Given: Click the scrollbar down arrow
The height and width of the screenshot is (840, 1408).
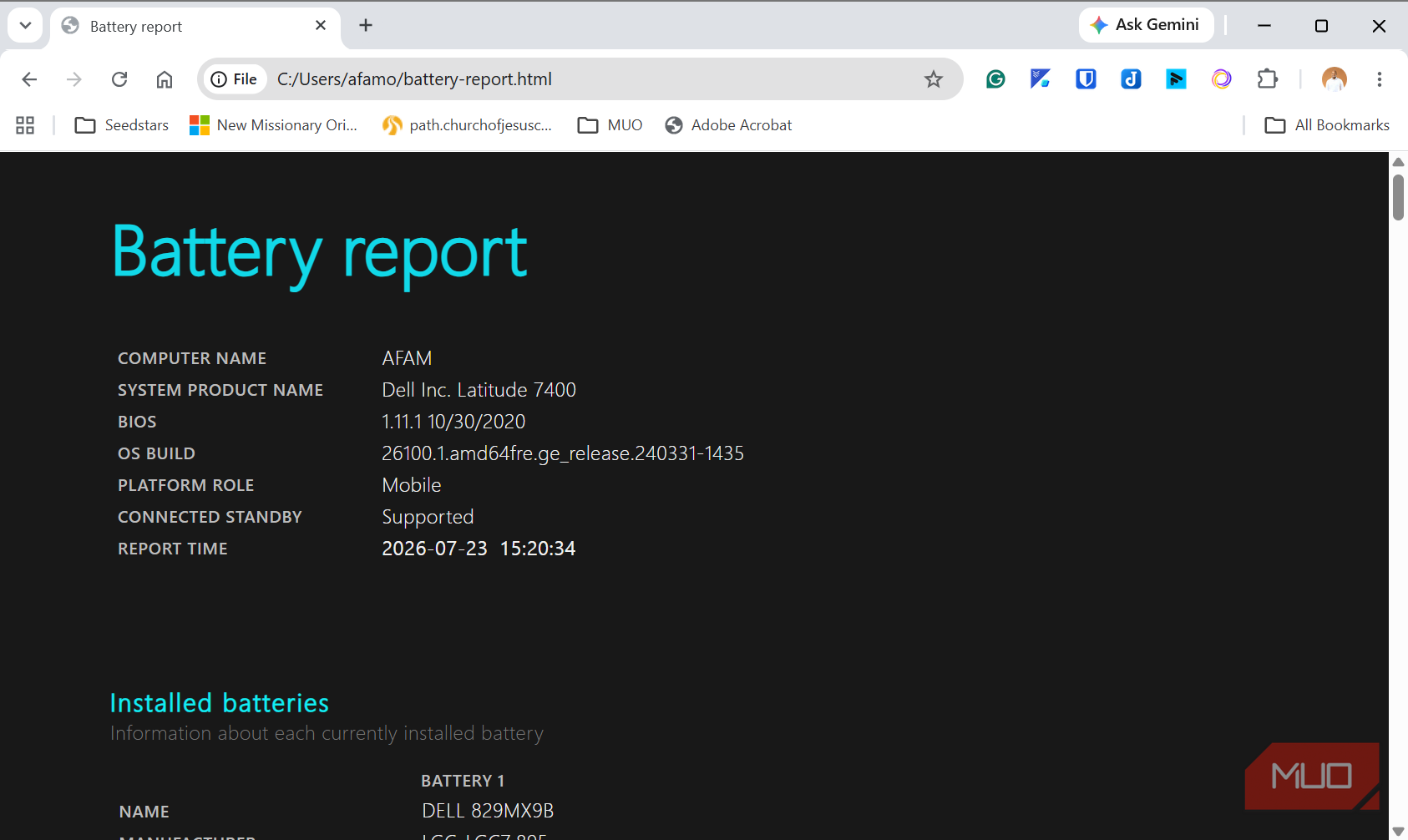Looking at the screenshot, I should pyautogui.click(x=1398, y=831).
